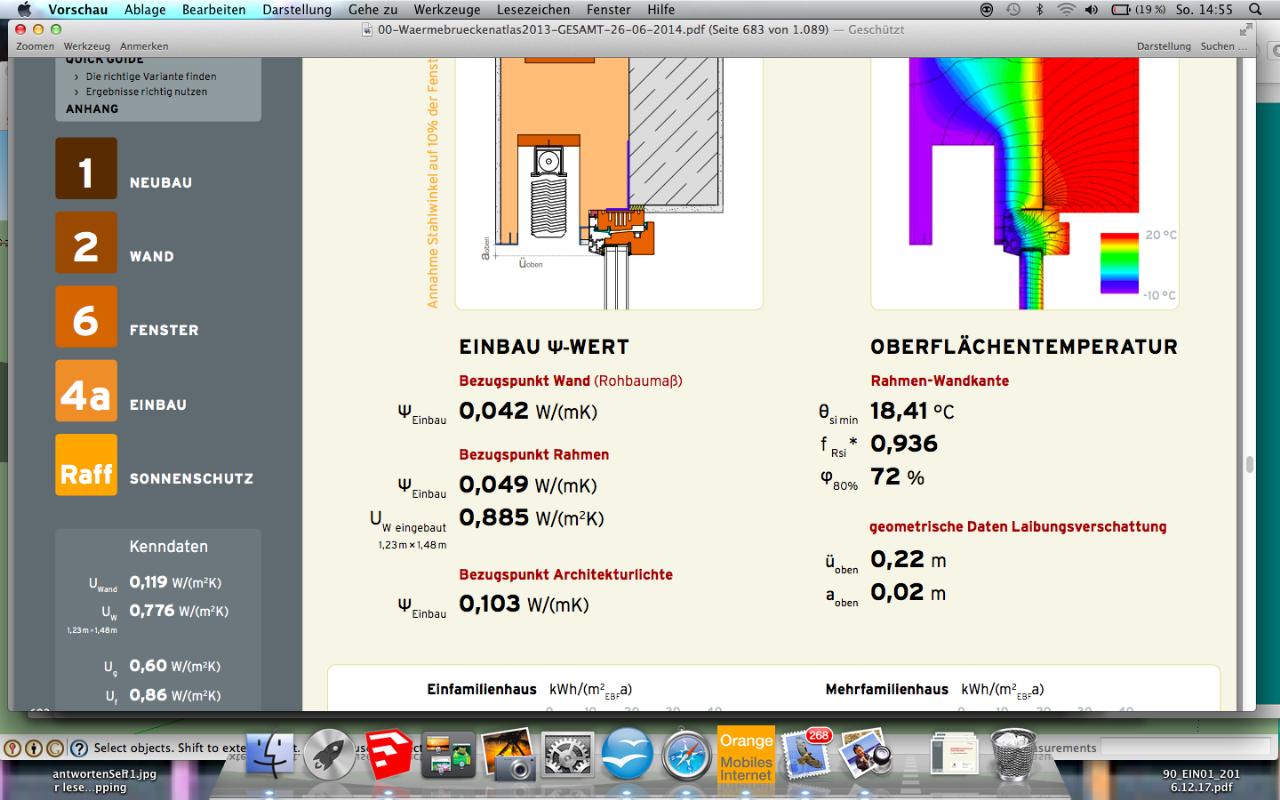Launch Safari from the Dock

click(x=686, y=755)
